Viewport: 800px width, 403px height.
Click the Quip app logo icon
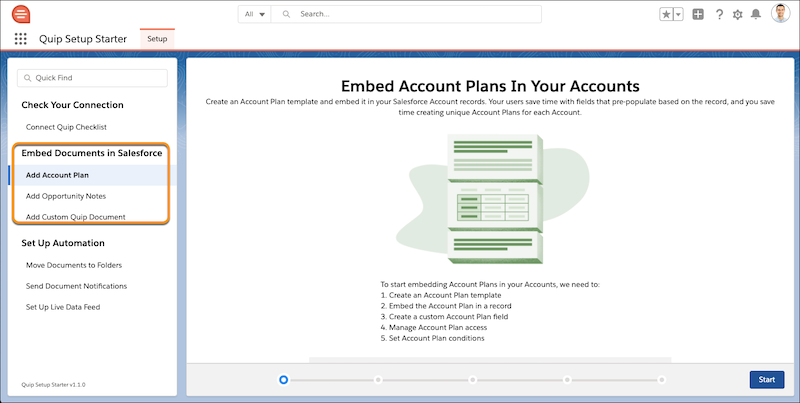click(21, 14)
